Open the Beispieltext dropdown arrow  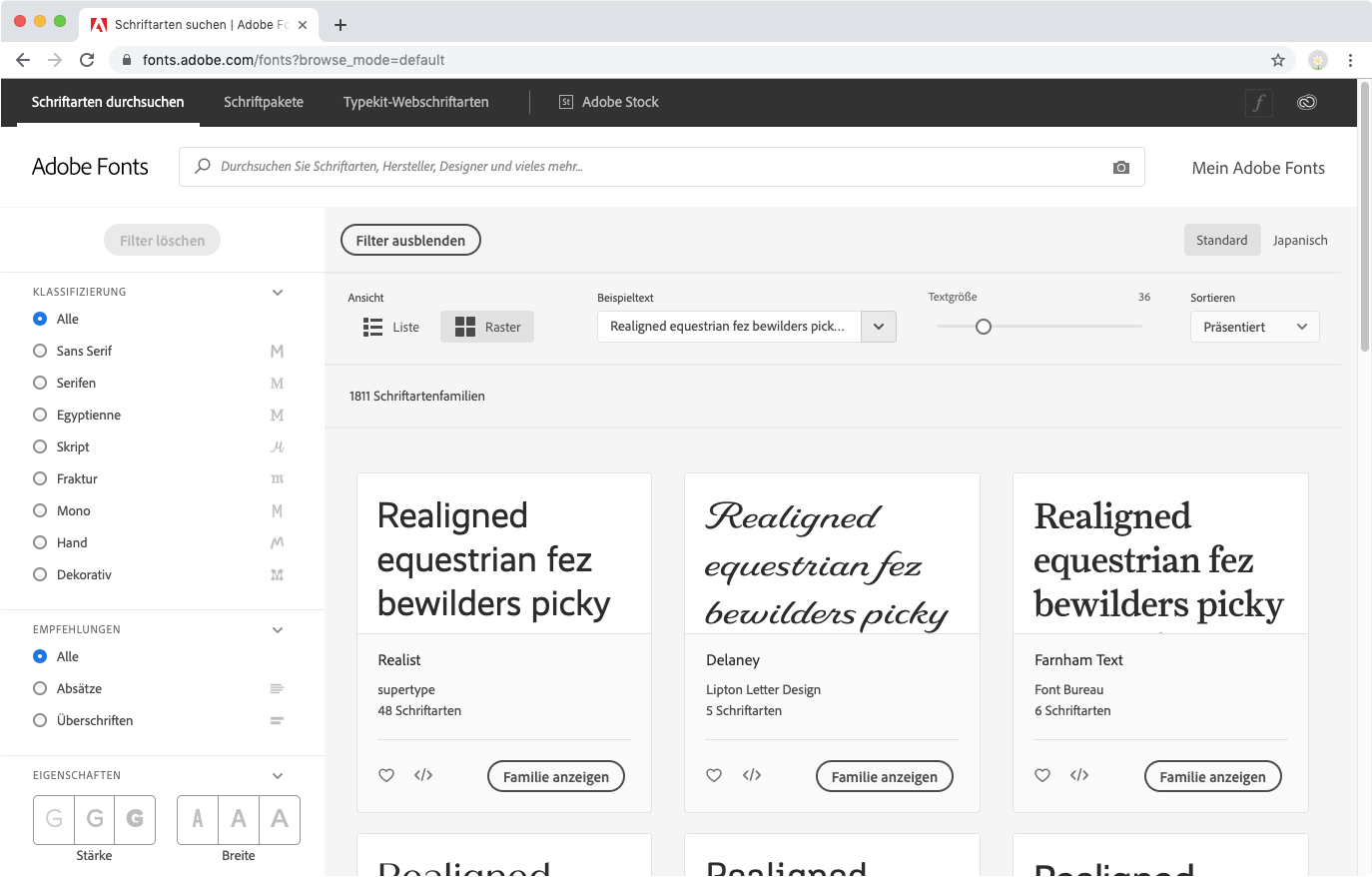point(879,327)
